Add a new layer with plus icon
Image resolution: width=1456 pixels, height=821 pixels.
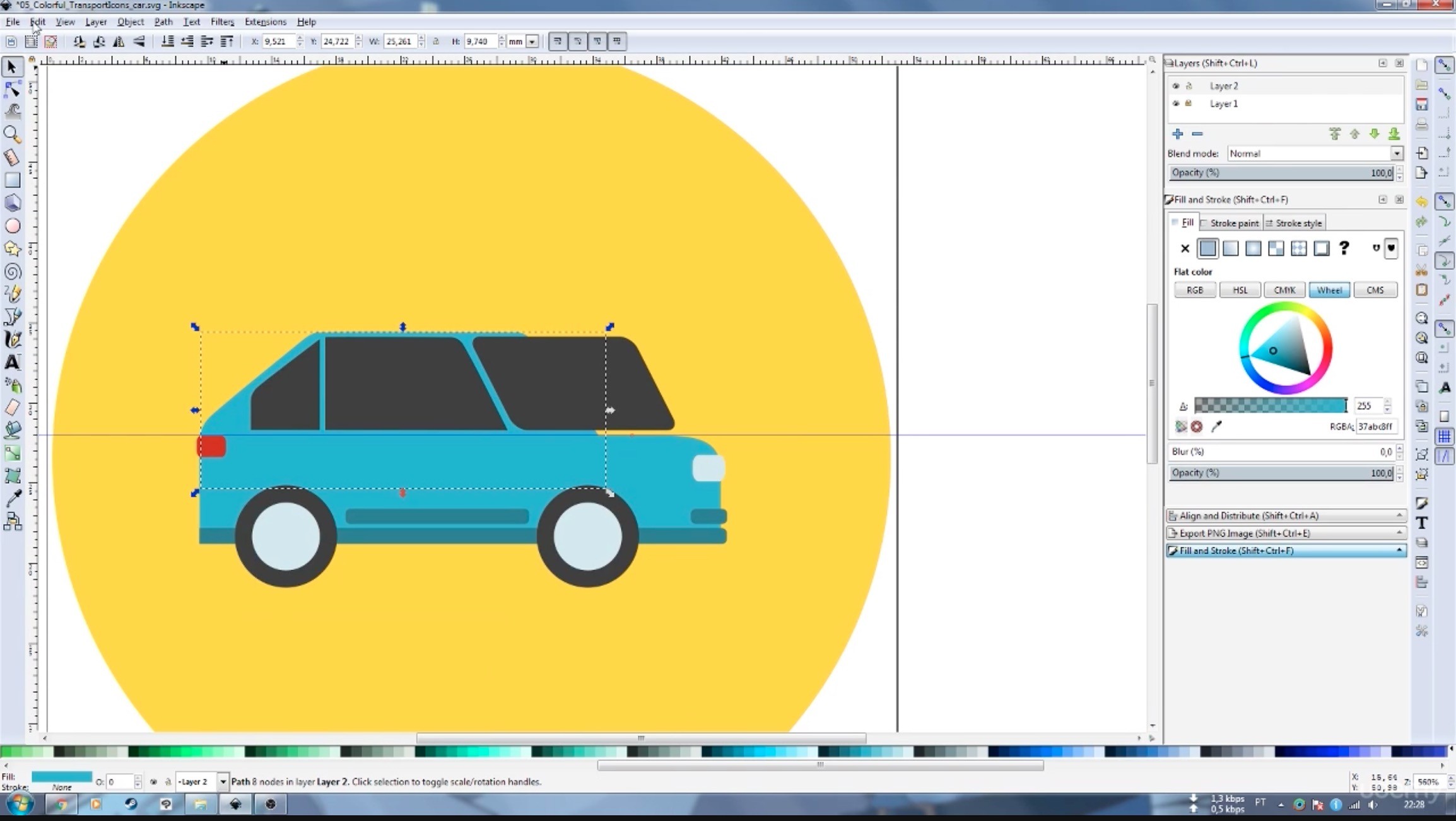pyautogui.click(x=1177, y=134)
